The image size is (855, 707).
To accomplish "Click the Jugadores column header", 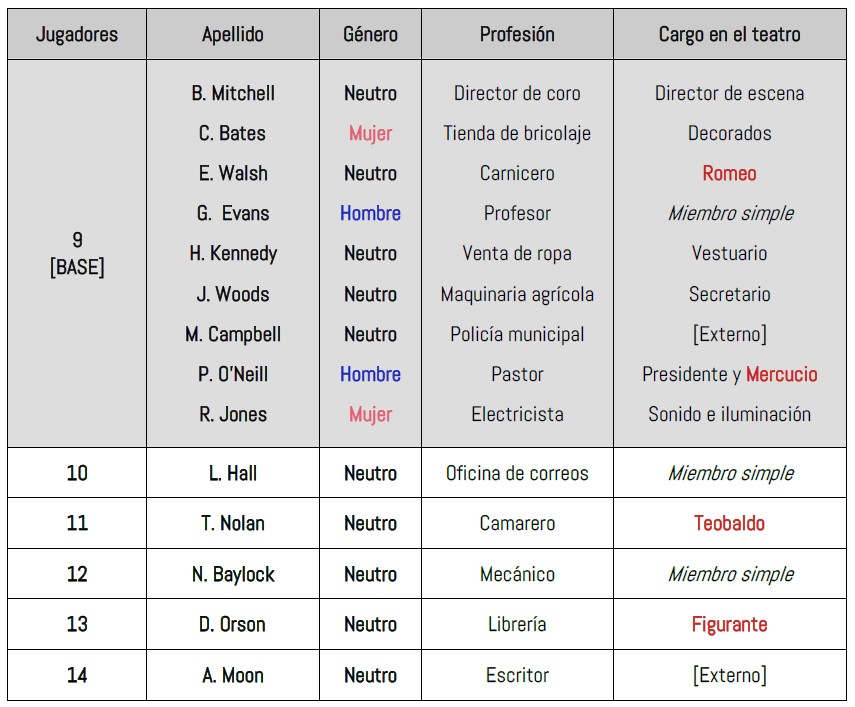I will pos(77,34).
